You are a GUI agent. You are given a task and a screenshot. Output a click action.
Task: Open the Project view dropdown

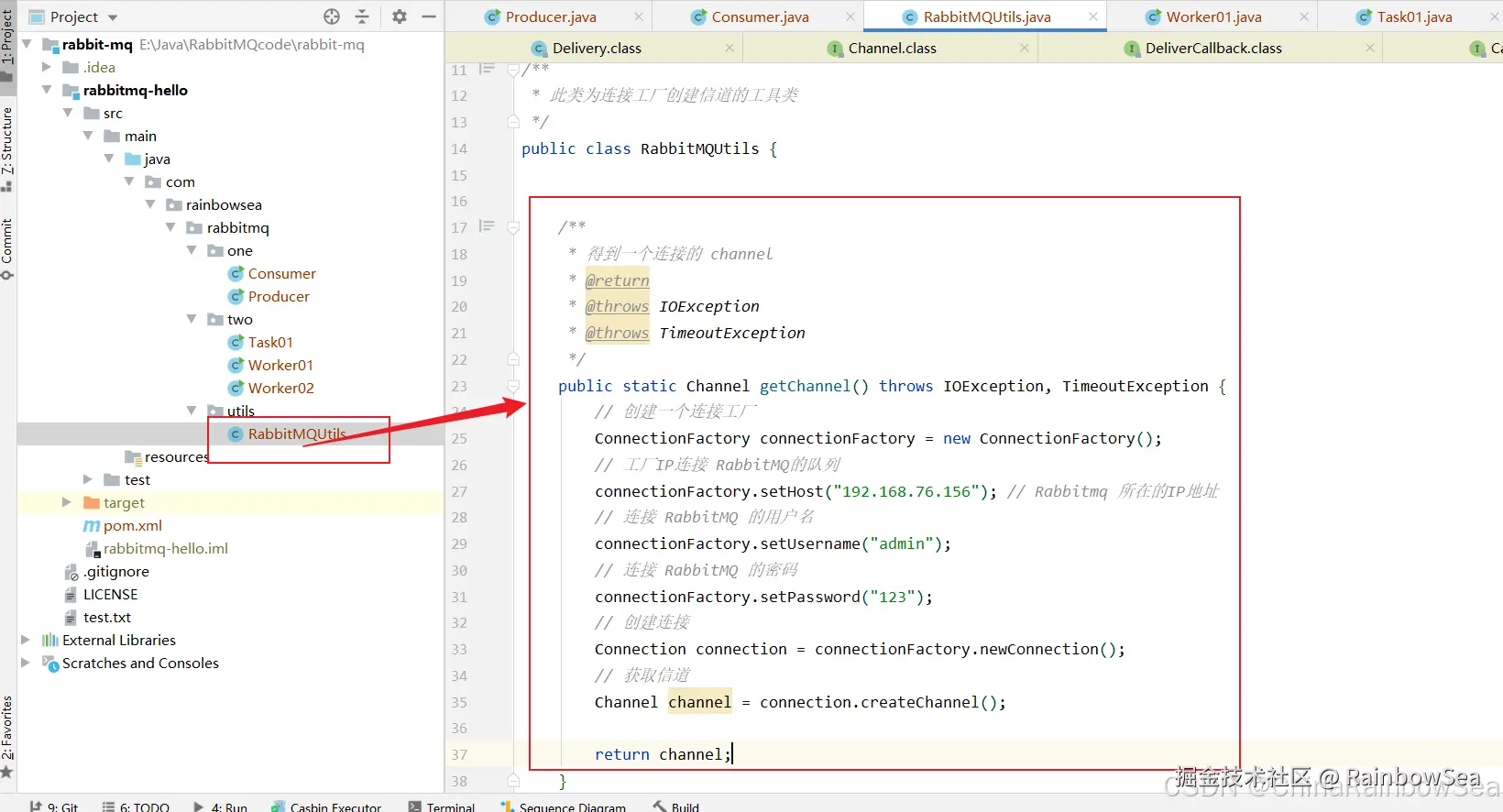coord(113,17)
